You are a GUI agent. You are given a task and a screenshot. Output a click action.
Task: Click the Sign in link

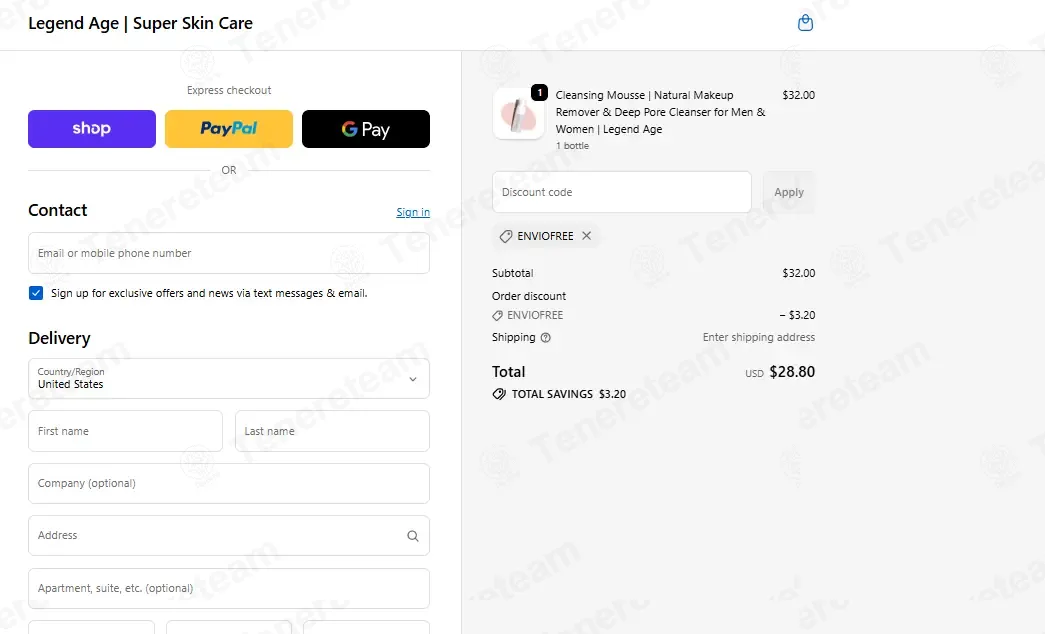(413, 212)
